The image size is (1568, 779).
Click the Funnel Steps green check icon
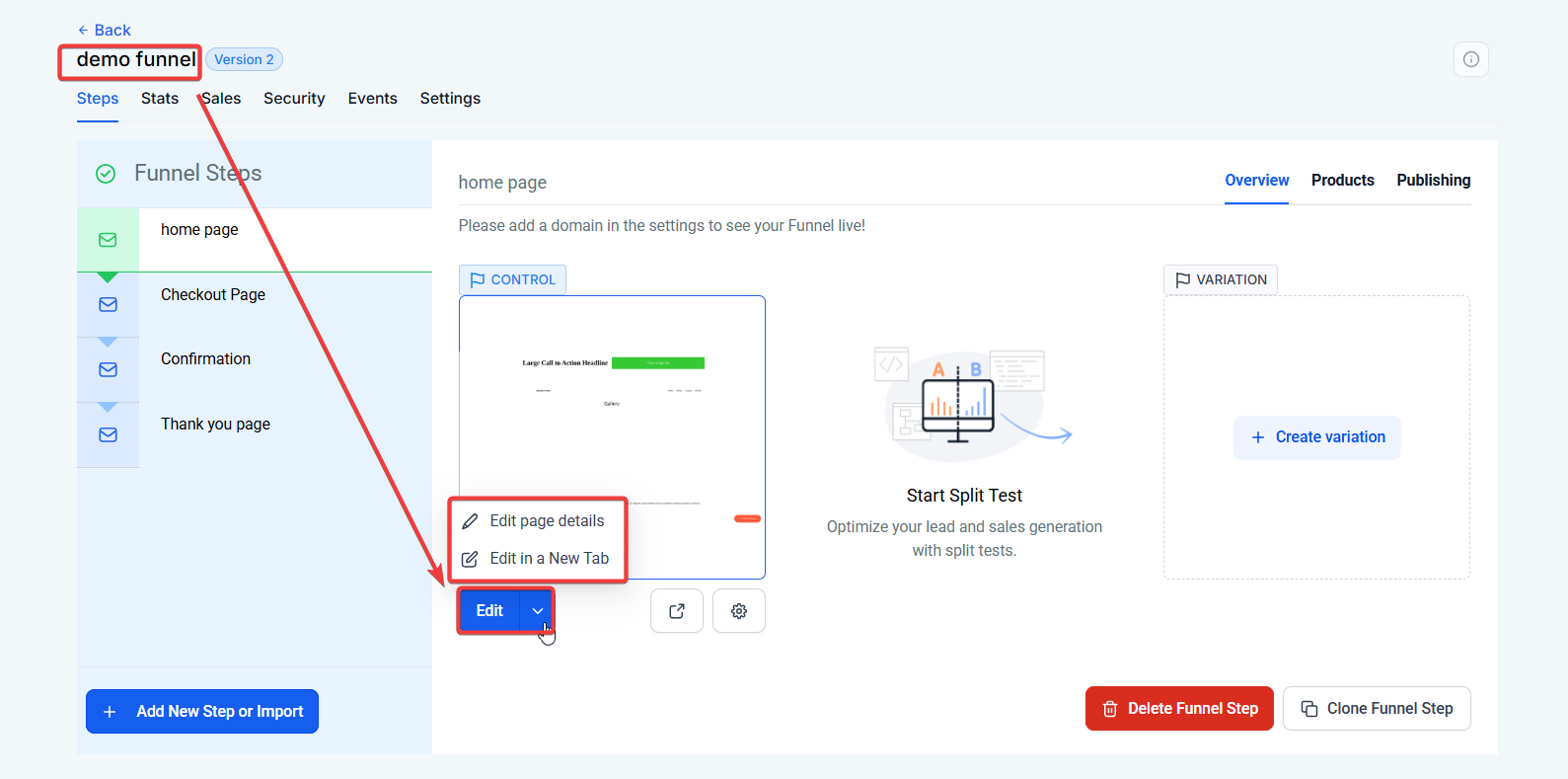pyautogui.click(x=106, y=174)
